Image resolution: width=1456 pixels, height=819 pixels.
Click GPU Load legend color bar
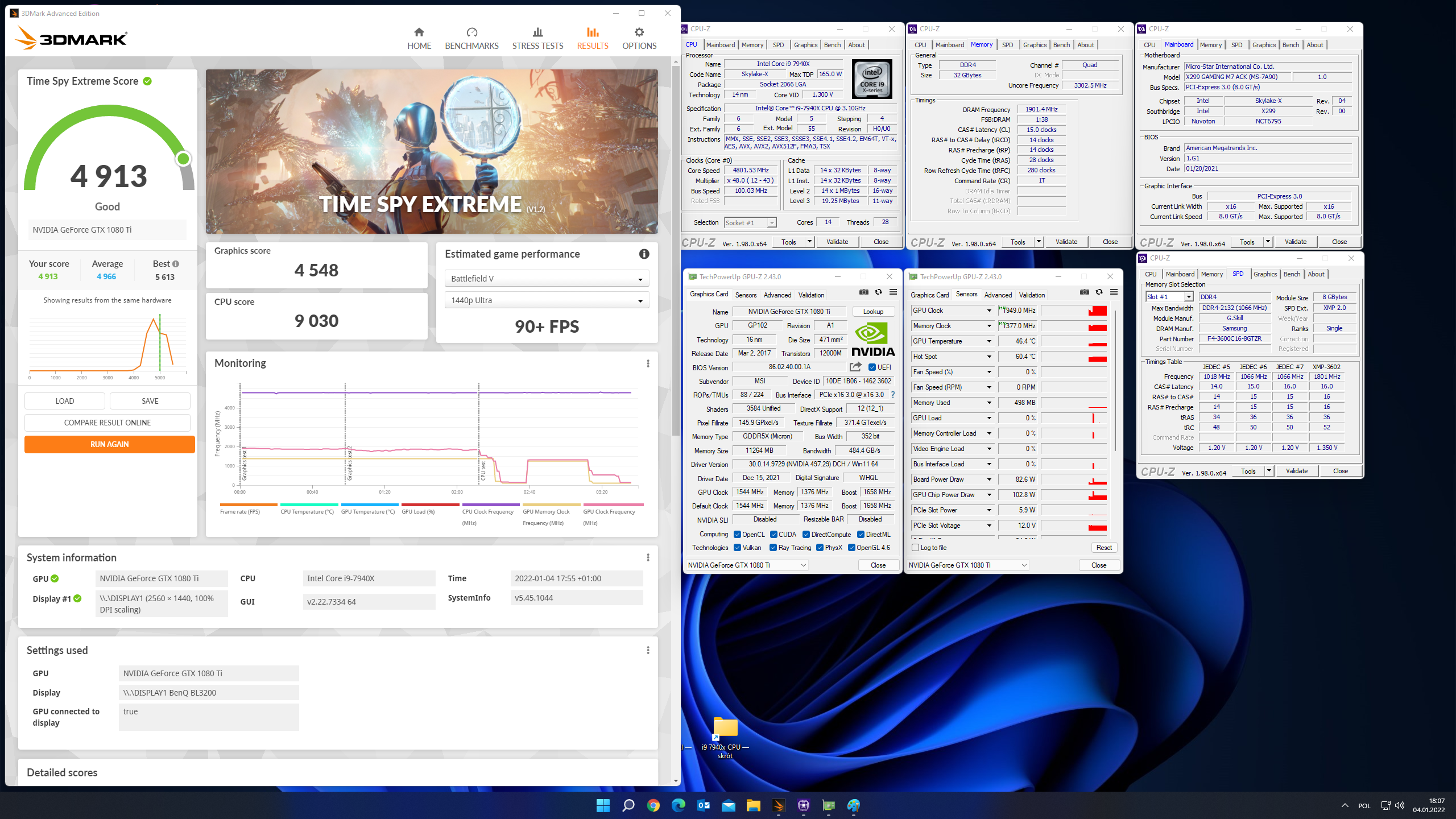click(x=430, y=504)
